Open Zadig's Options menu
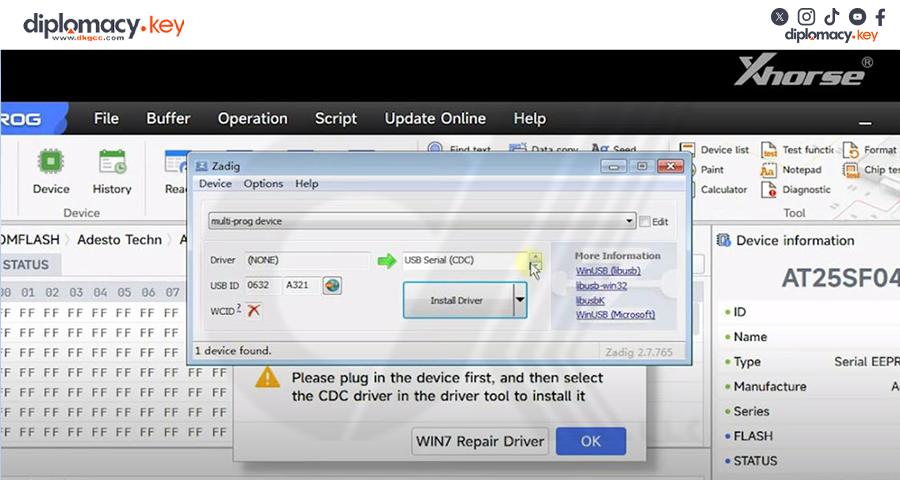 pos(263,184)
